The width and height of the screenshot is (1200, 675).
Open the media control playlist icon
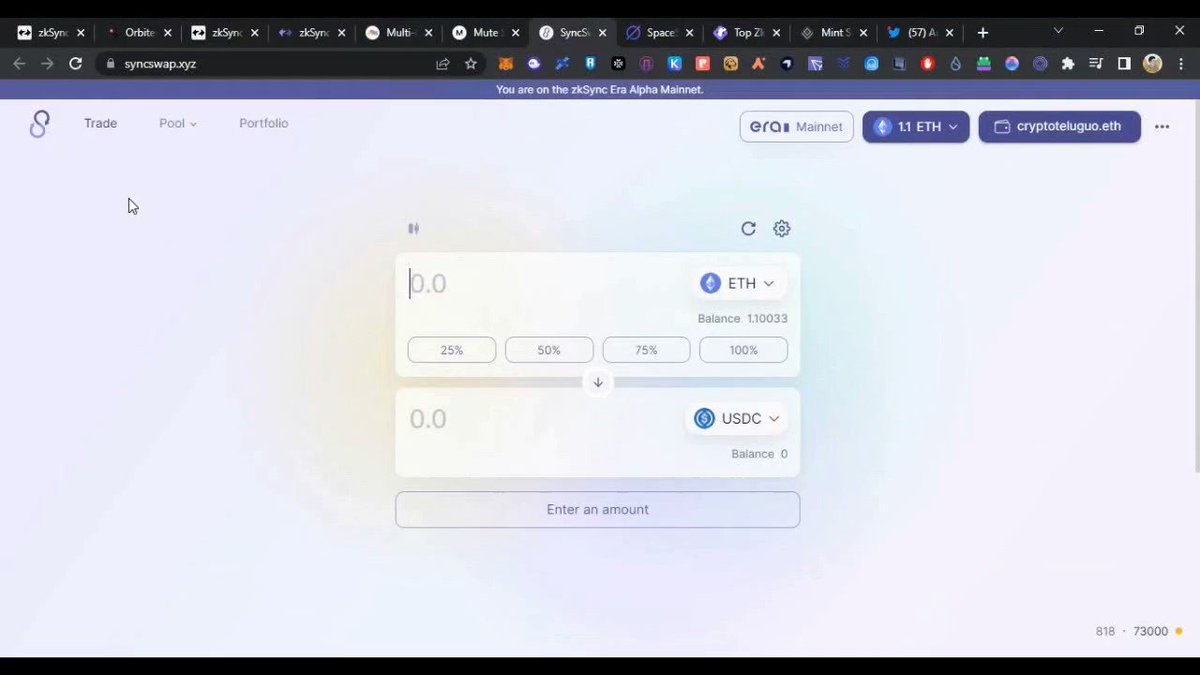tap(1096, 63)
